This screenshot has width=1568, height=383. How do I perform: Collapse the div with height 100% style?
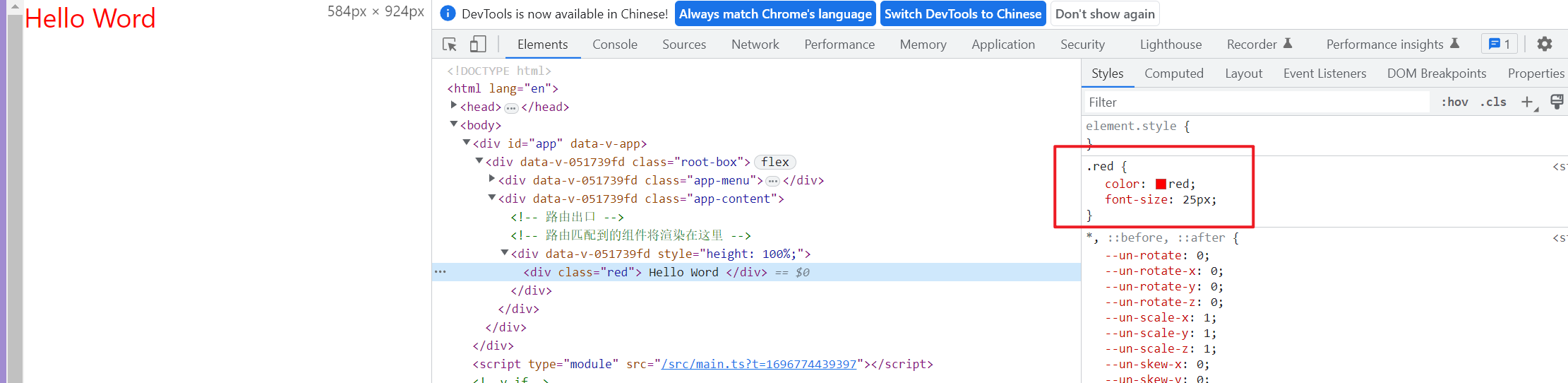(x=505, y=252)
